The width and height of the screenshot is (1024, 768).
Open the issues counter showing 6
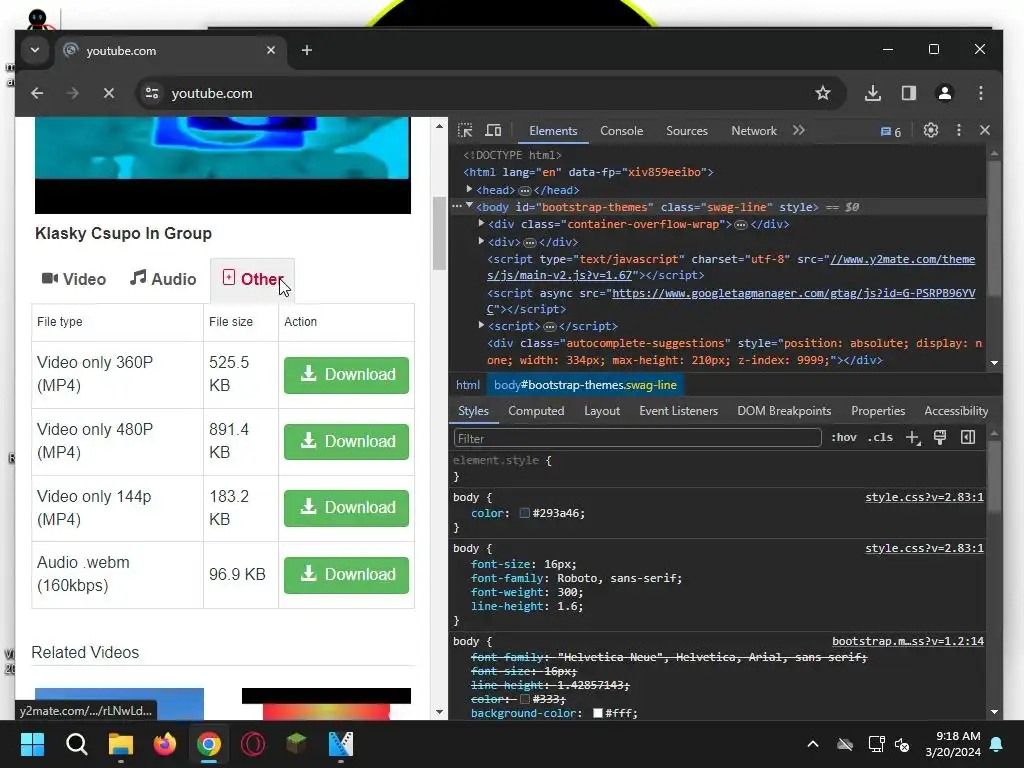[x=891, y=132]
